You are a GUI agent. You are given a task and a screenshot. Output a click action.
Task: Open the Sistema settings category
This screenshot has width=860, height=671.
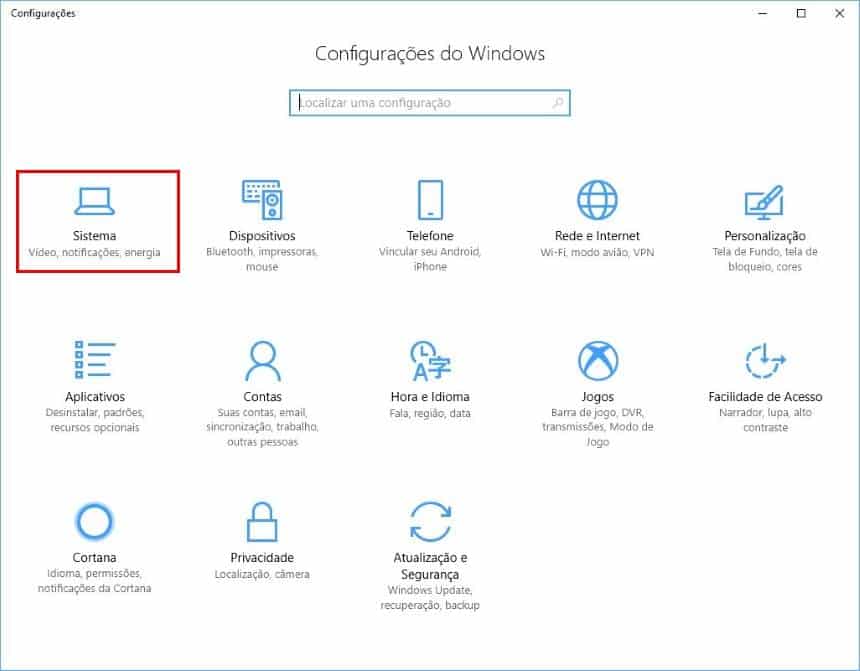96,213
